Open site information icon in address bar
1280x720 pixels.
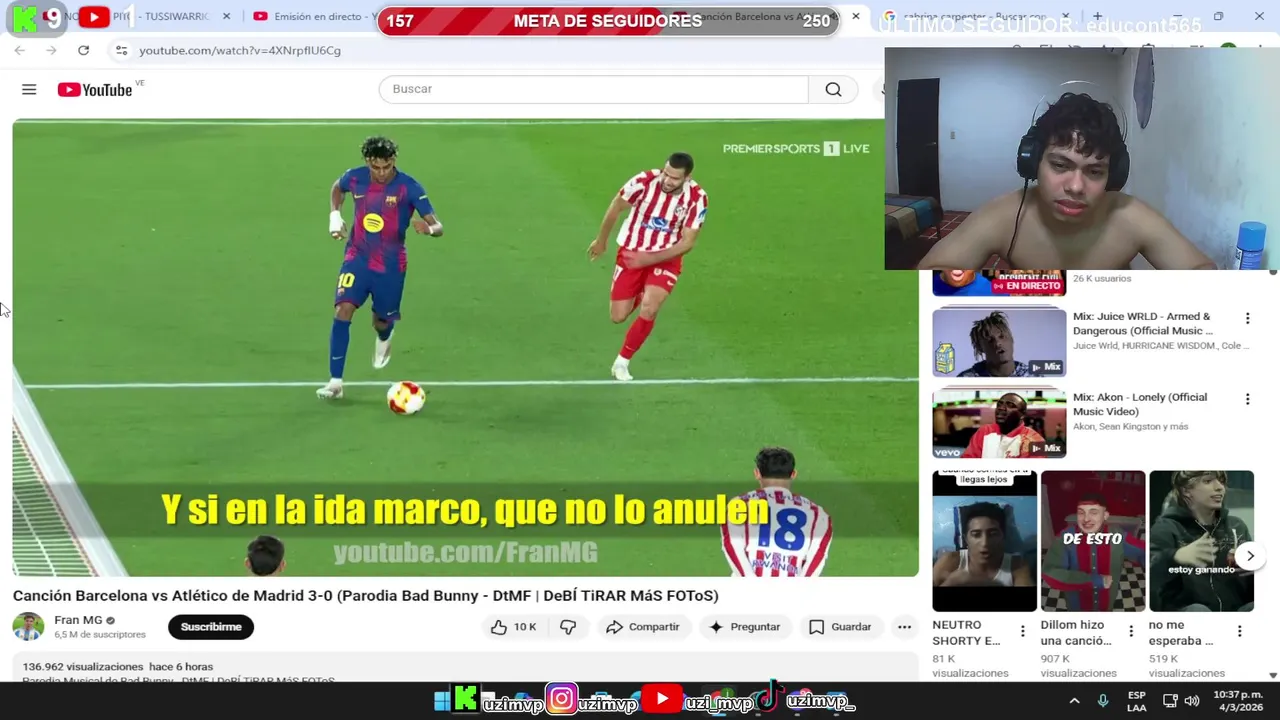pos(121,50)
